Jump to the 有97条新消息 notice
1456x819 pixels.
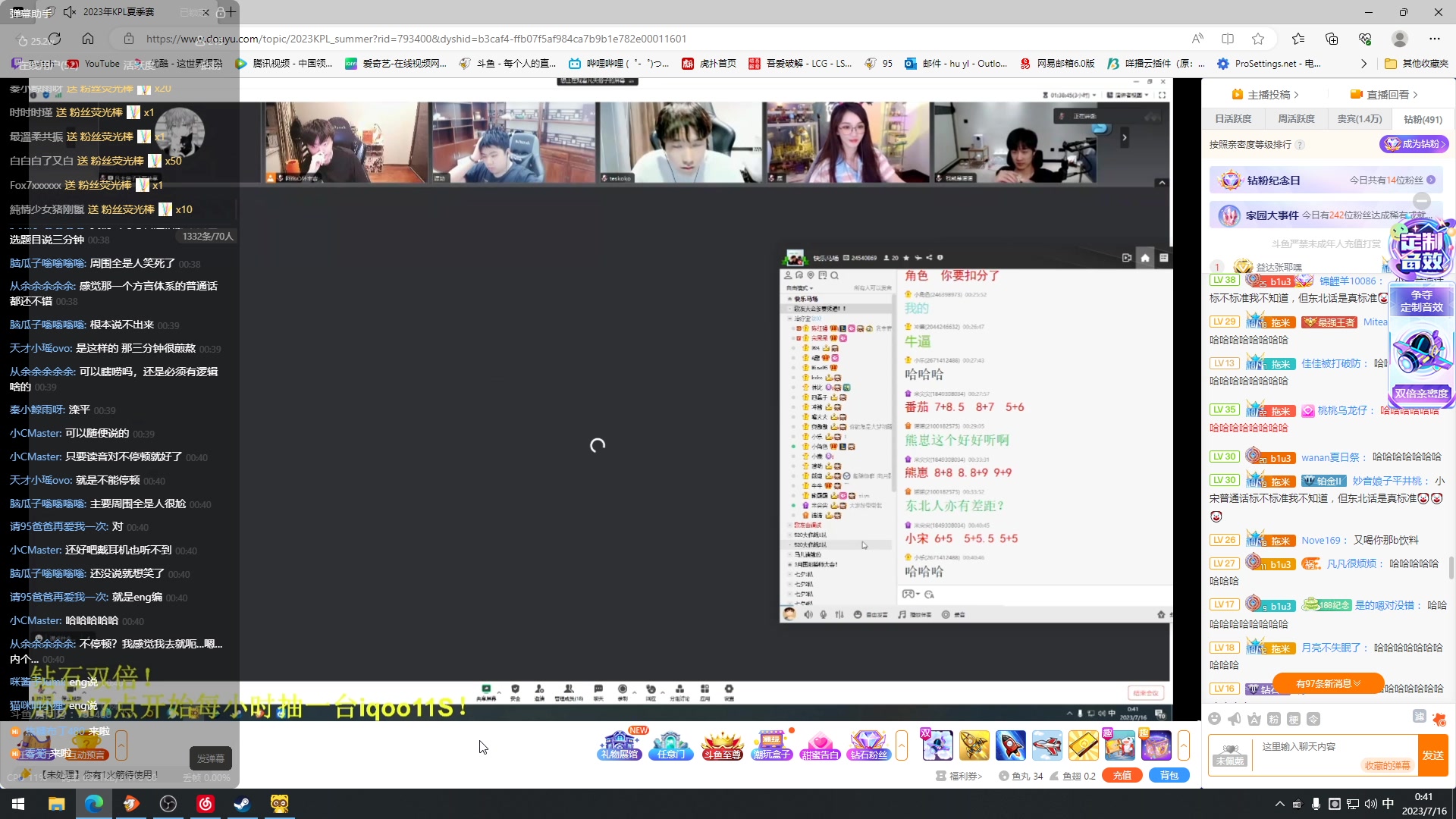1329,683
